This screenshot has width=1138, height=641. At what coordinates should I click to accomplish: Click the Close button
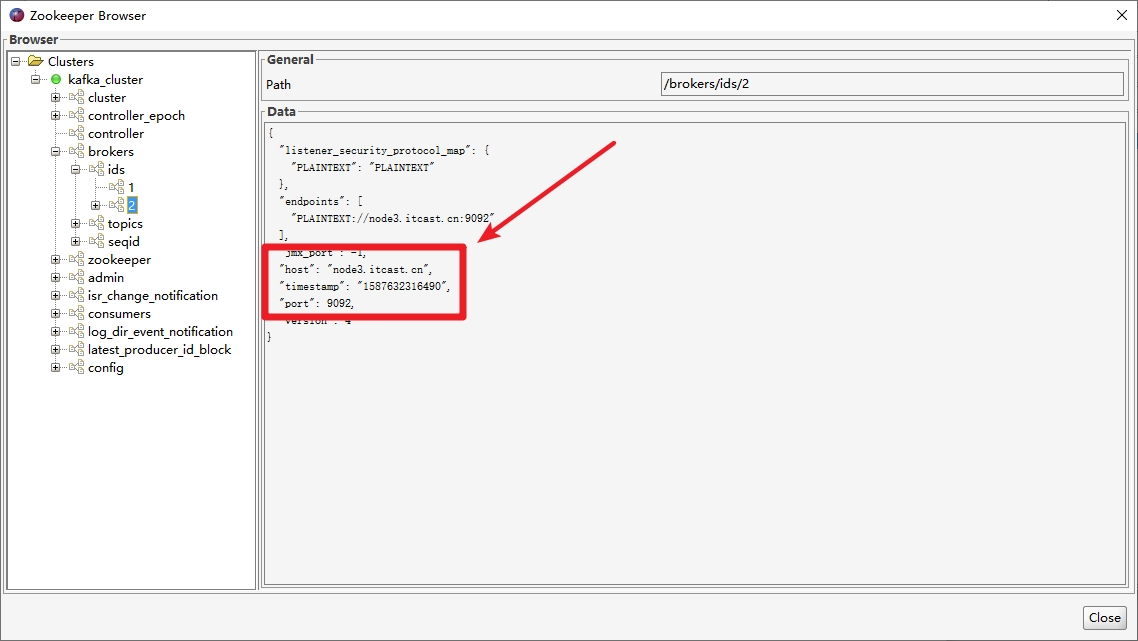coord(1105,618)
